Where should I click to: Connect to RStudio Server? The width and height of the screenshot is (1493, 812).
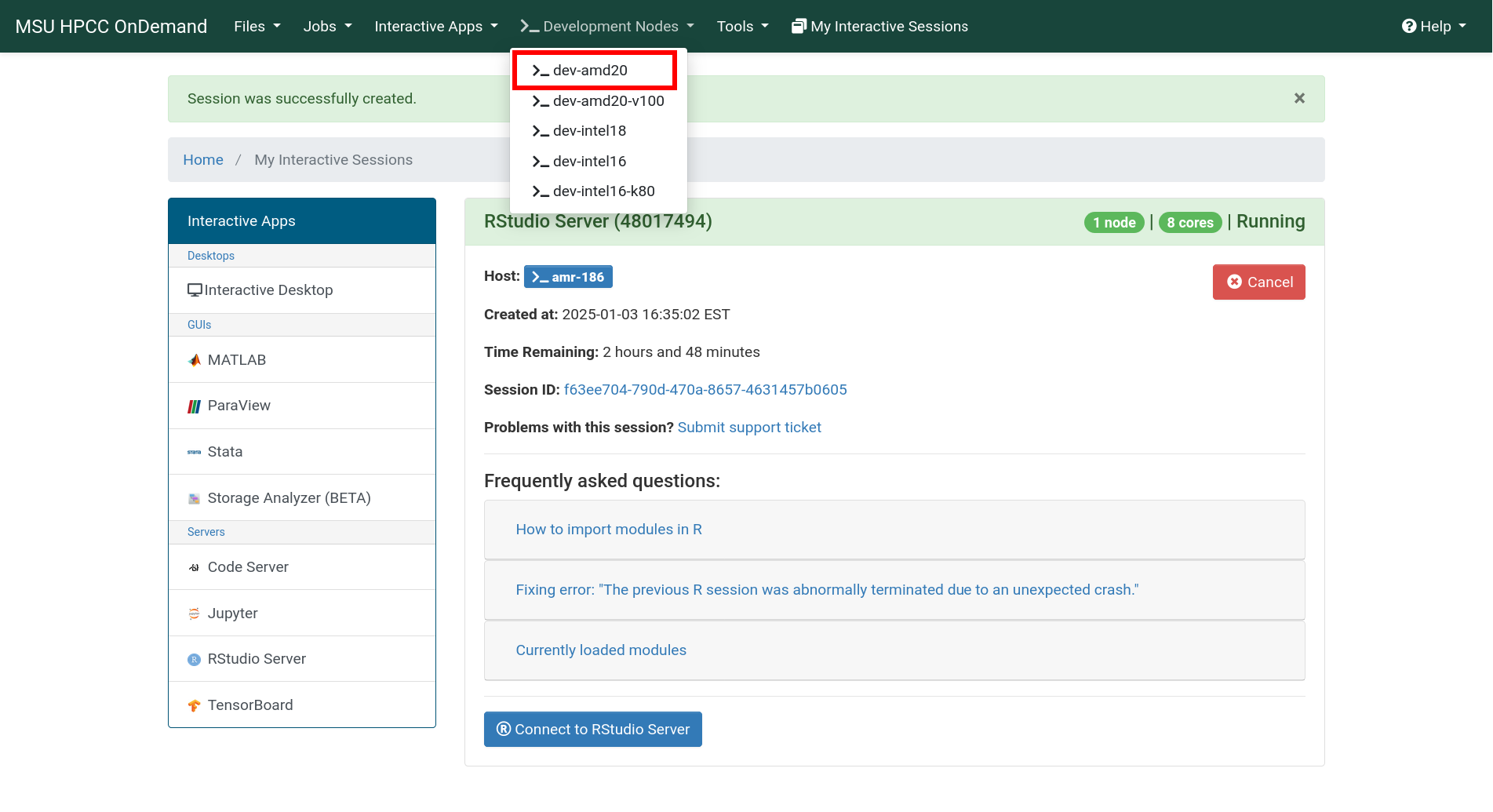click(x=592, y=730)
